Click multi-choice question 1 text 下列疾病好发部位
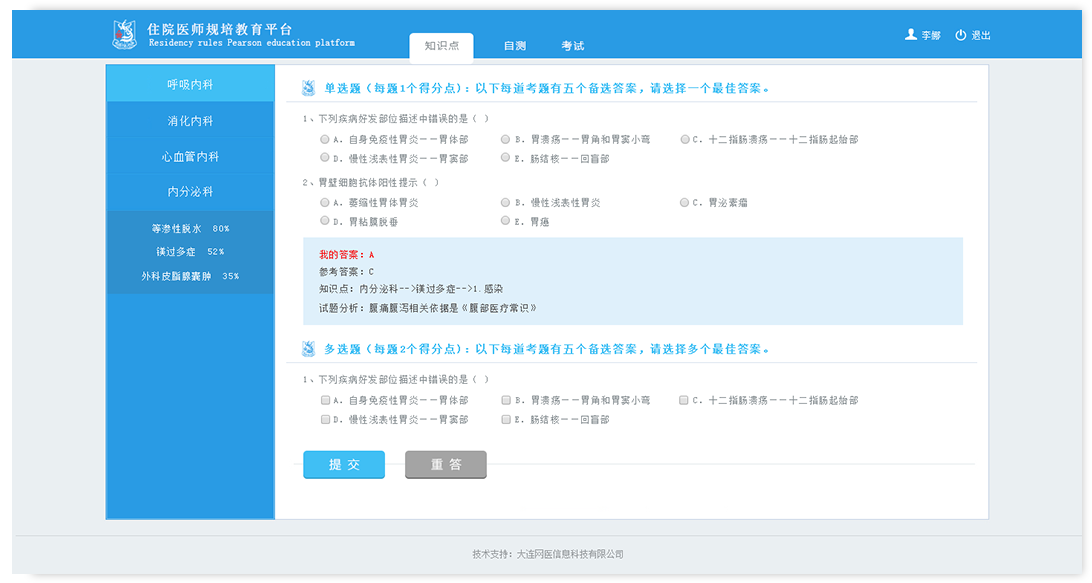 396,380
